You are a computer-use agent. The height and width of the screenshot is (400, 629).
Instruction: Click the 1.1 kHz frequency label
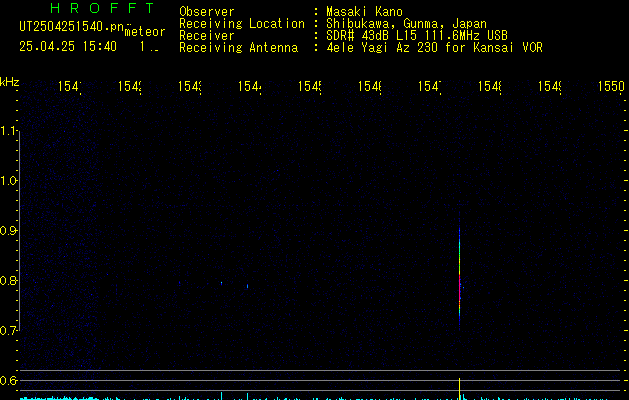(9, 131)
